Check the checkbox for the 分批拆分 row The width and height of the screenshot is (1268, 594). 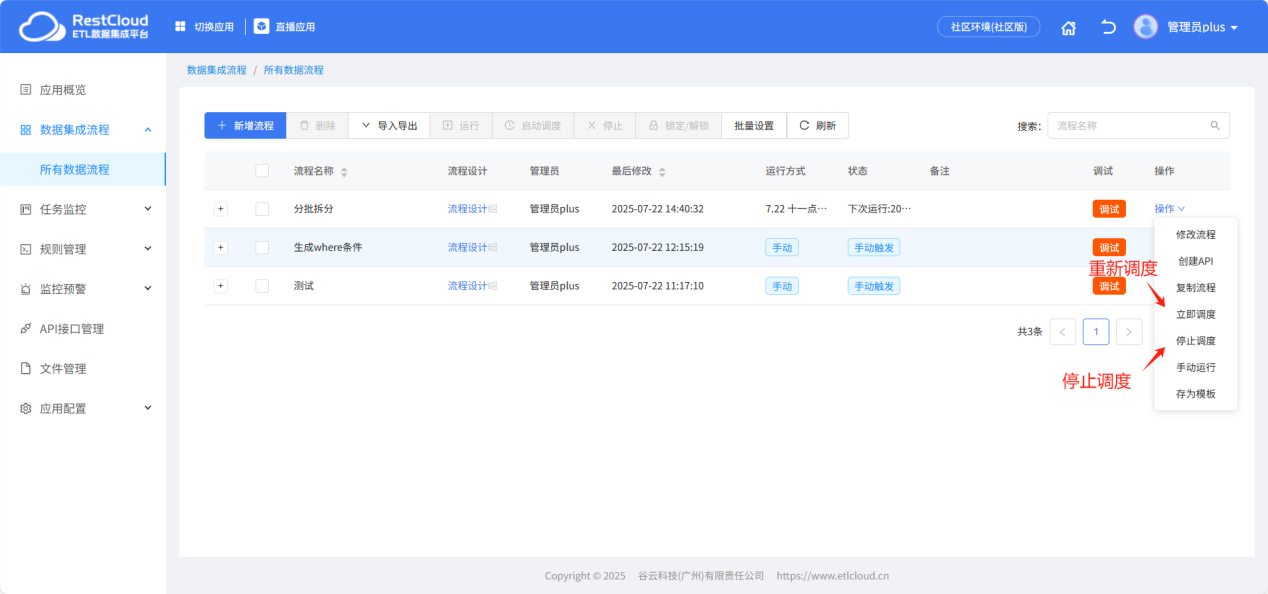point(262,209)
